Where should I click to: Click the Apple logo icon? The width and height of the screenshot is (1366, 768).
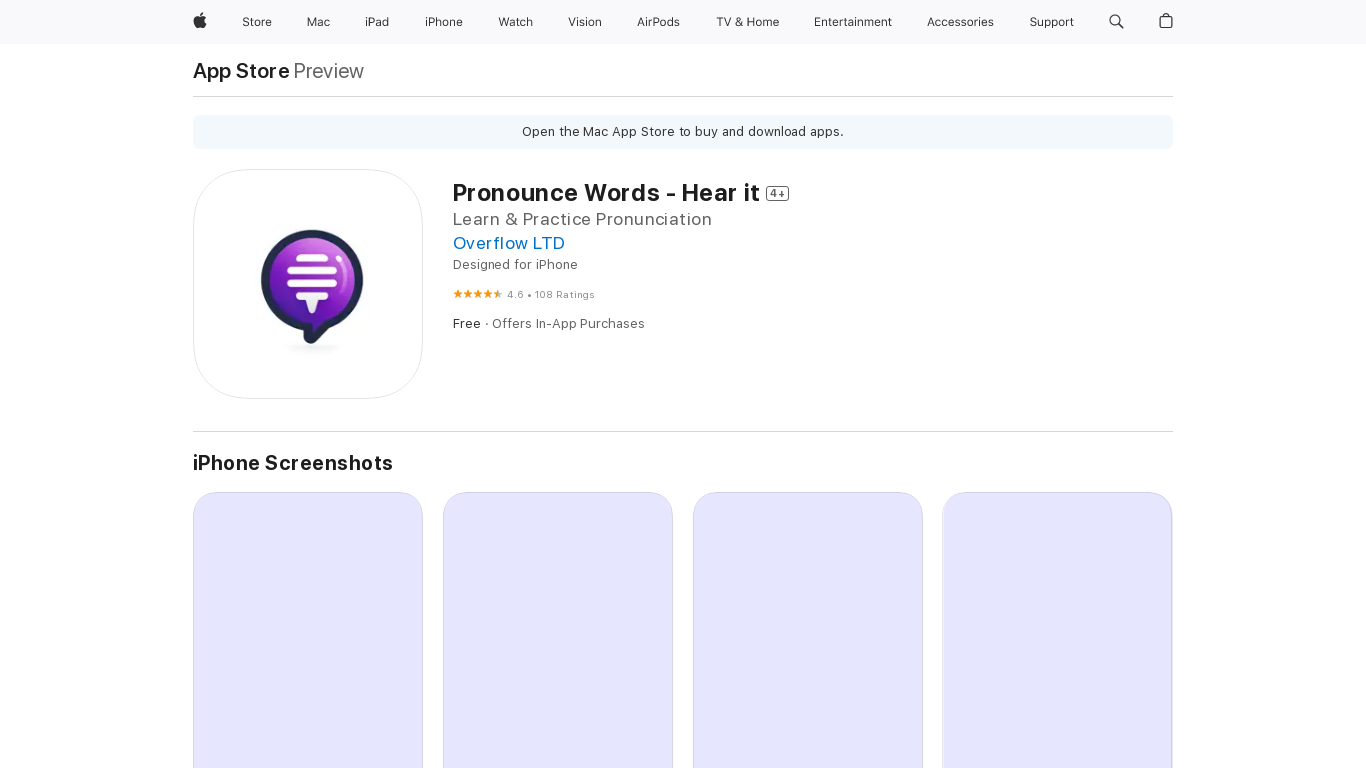coord(200,21)
